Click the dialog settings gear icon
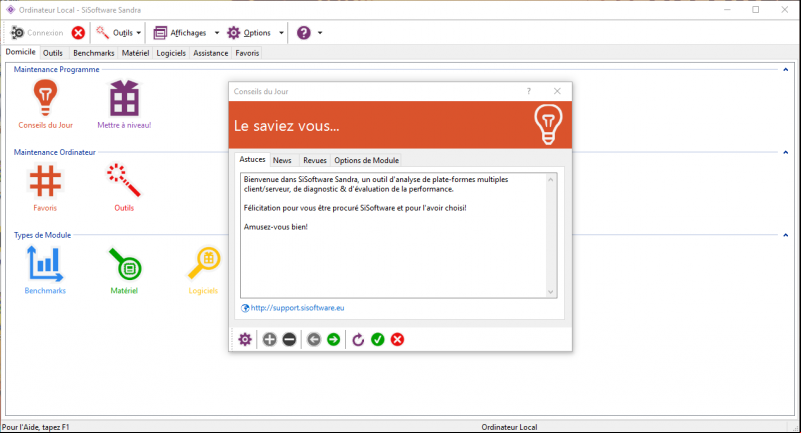The image size is (801, 433). (x=245, y=340)
